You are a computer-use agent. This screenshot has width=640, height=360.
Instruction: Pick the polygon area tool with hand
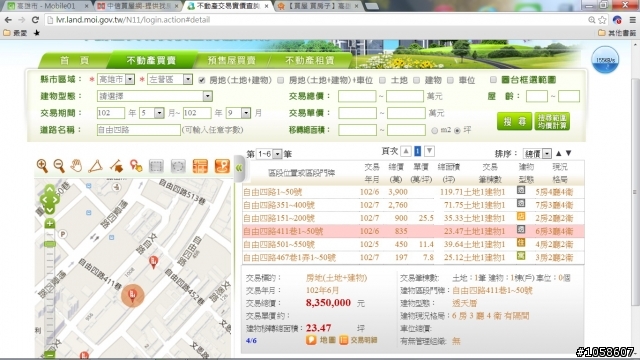click(117, 166)
